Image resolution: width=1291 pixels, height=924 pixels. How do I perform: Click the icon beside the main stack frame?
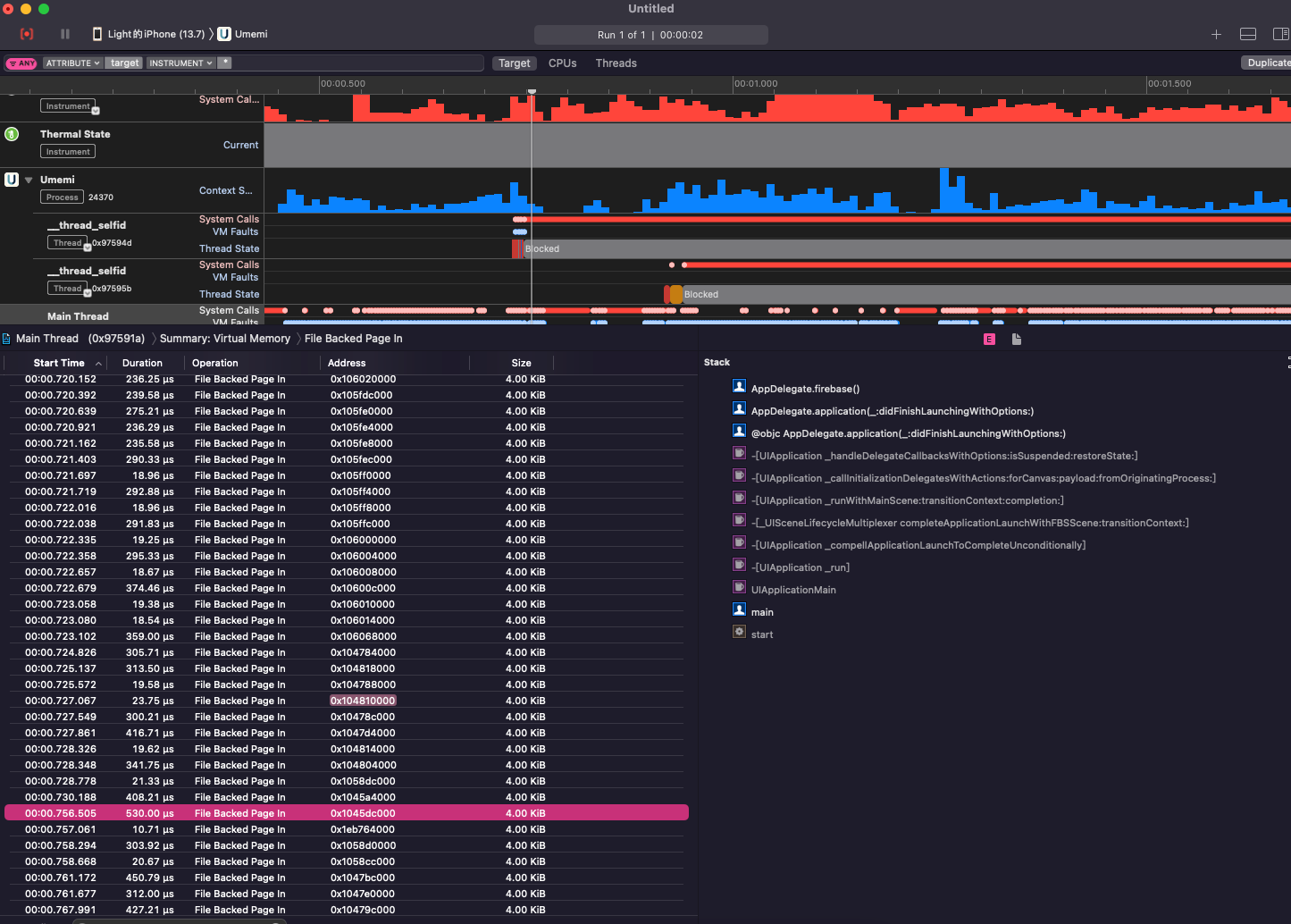(739, 609)
